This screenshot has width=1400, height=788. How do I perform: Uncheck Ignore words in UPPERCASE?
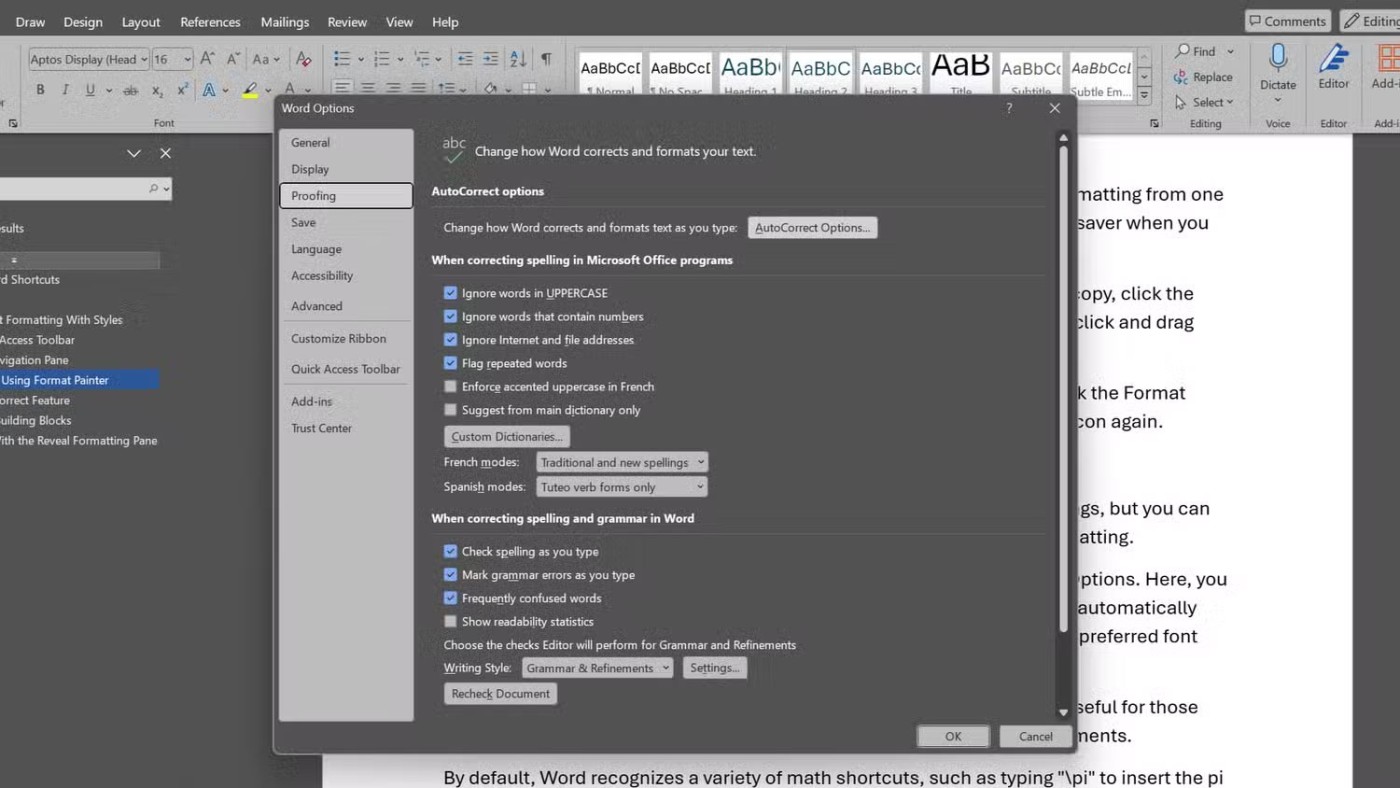pyautogui.click(x=450, y=293)
